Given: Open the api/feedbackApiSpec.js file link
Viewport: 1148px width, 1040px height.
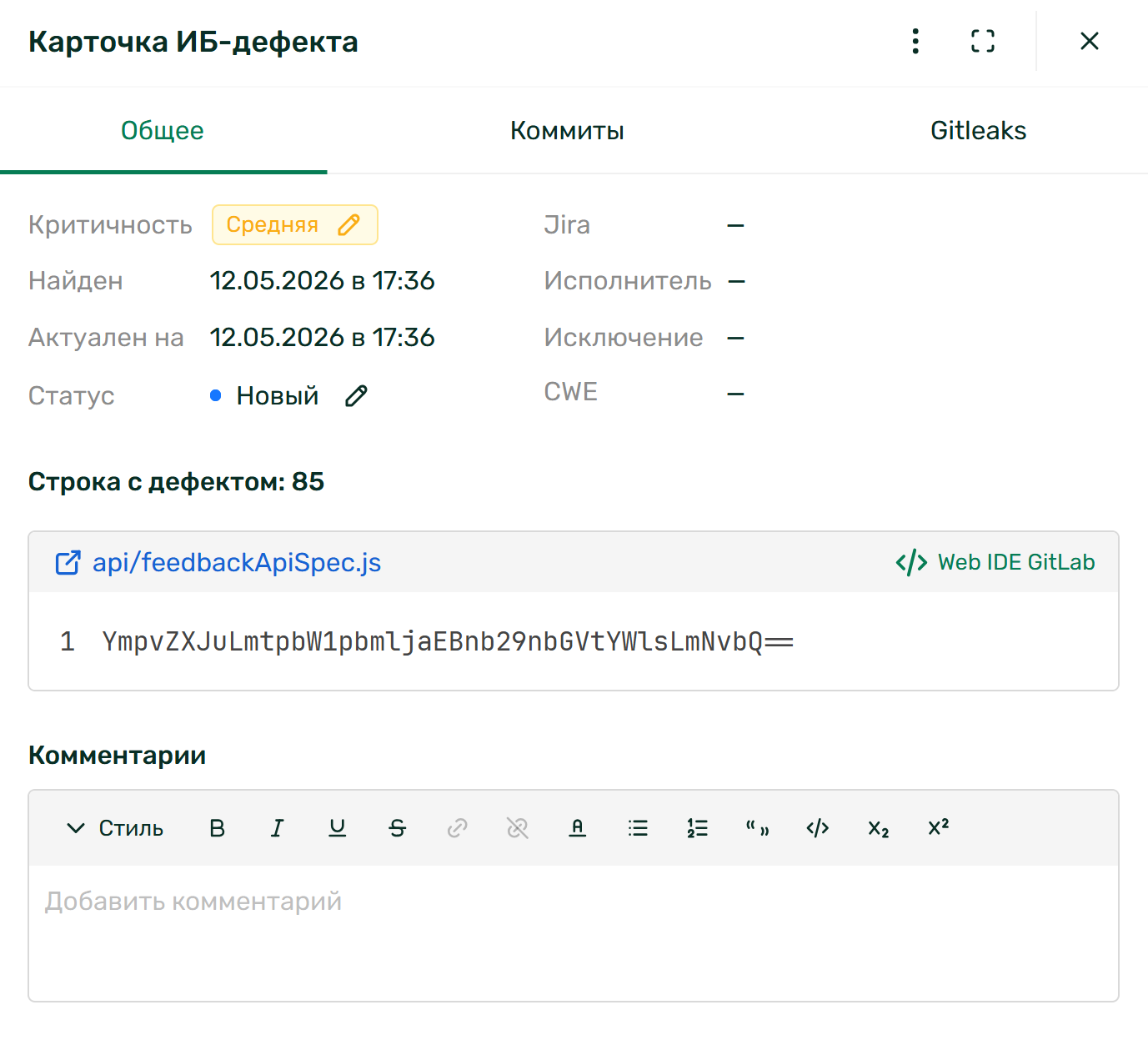Looking at the screenshot, I should pos(237,563).
